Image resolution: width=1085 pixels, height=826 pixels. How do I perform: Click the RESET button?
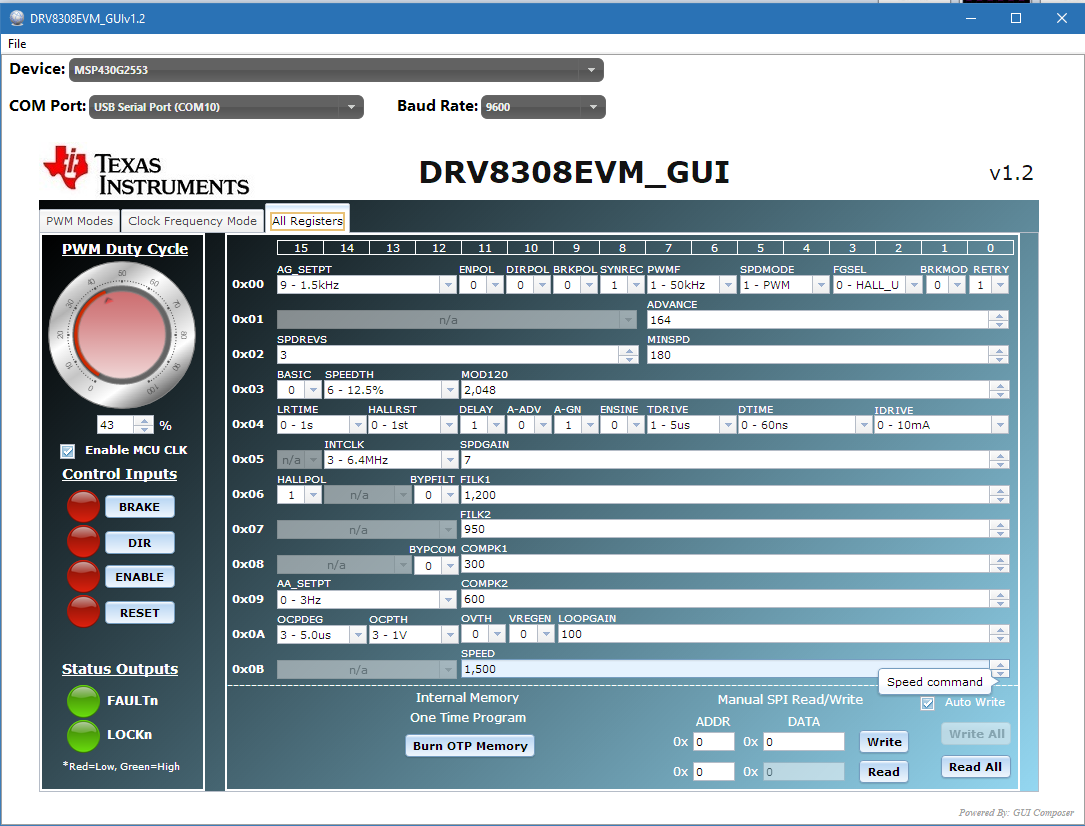click(139, 613)
